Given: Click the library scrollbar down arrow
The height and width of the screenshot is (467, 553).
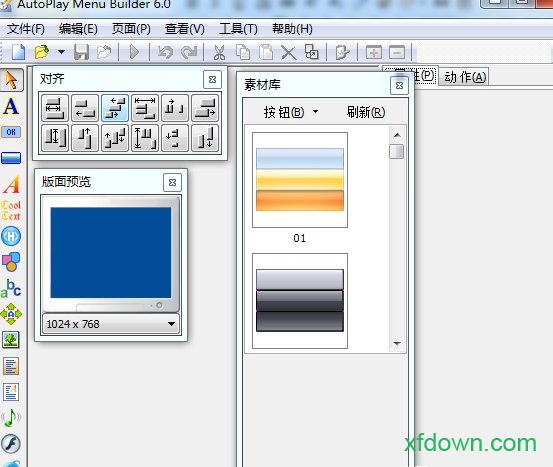Looking at the screenshot, I should 397,343.
